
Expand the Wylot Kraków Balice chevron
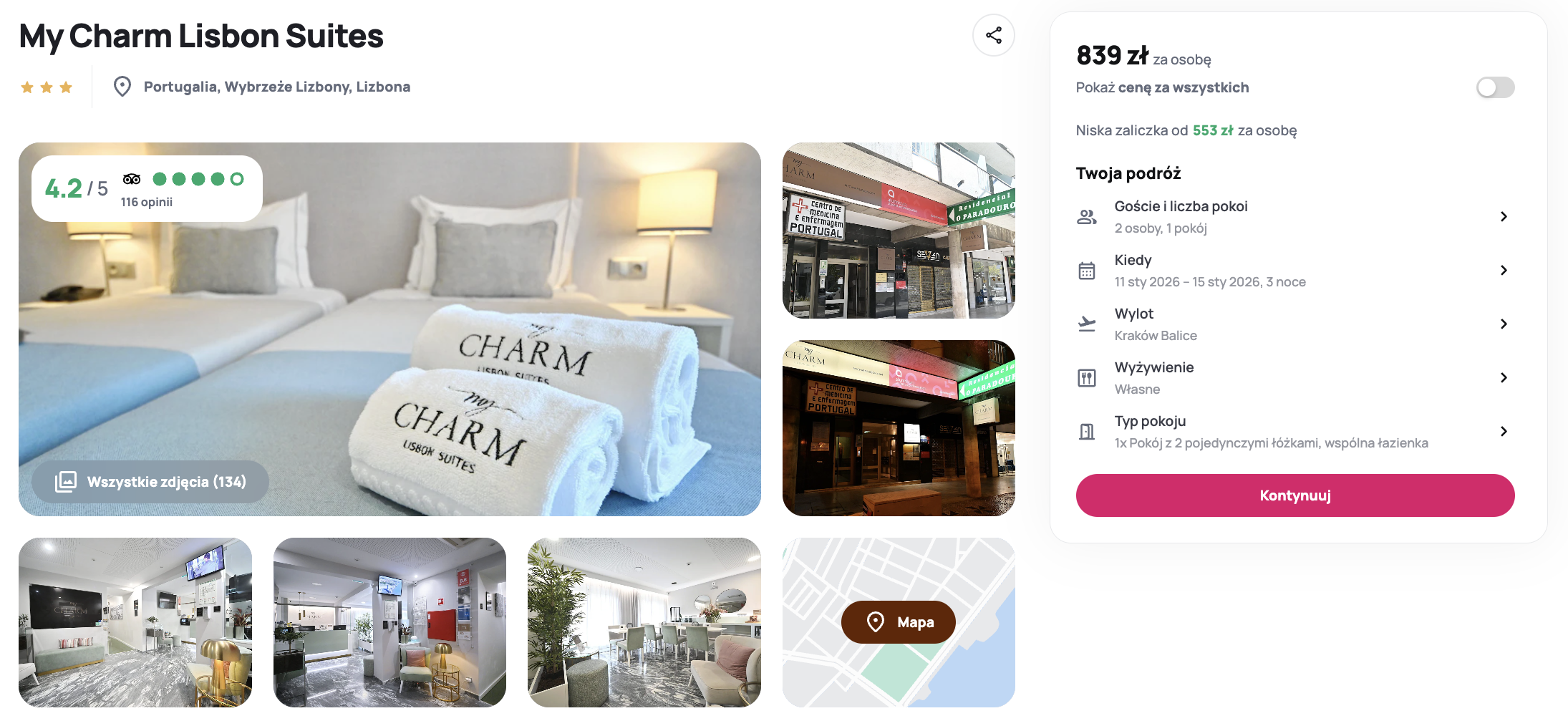pyautogui.click(x=1504, y=324)
